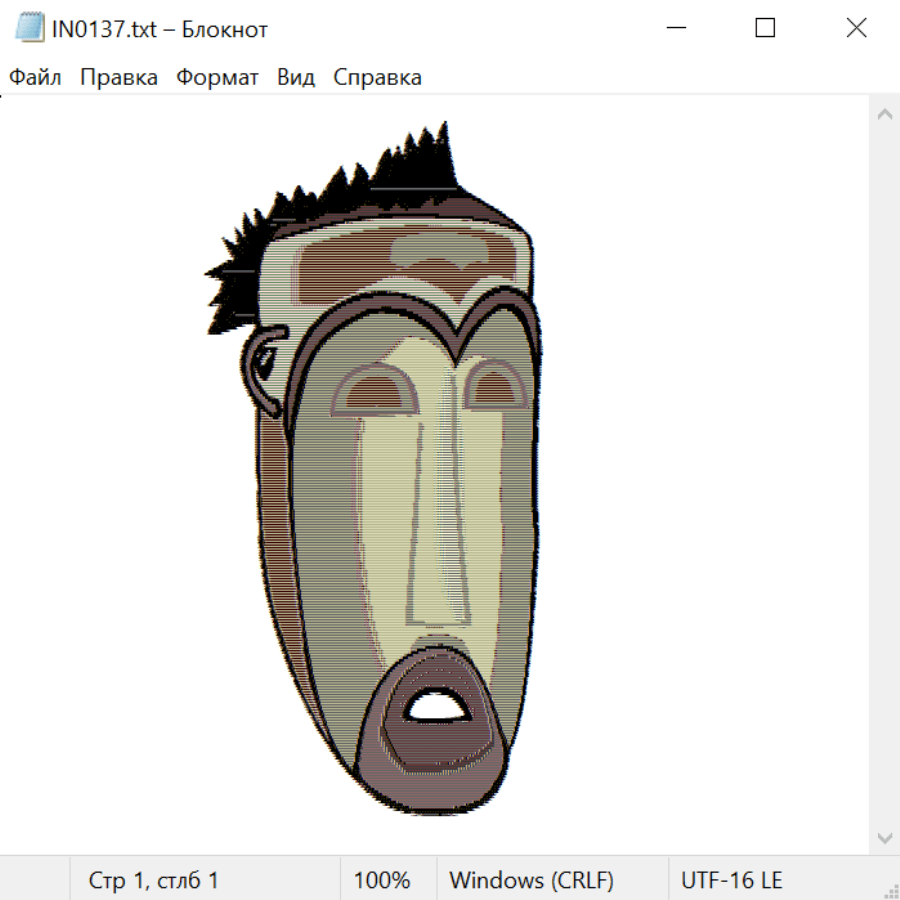Click the UTF-16 LE encoding field
This screenshot has width=900, height=900.
pyautogui.click(x=732, y=881)
